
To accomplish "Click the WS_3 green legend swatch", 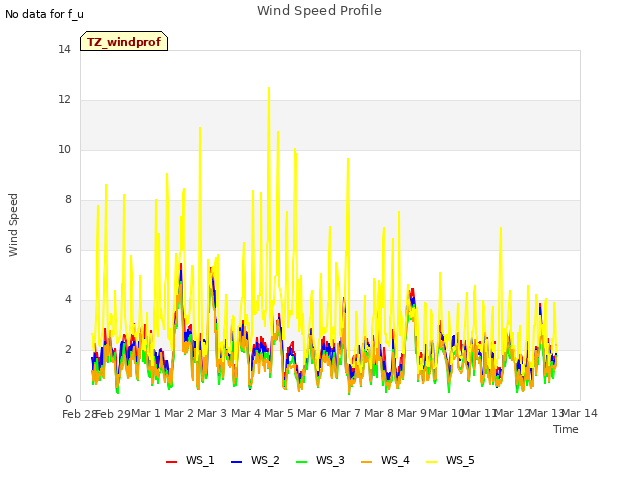I will coord(301,462).
